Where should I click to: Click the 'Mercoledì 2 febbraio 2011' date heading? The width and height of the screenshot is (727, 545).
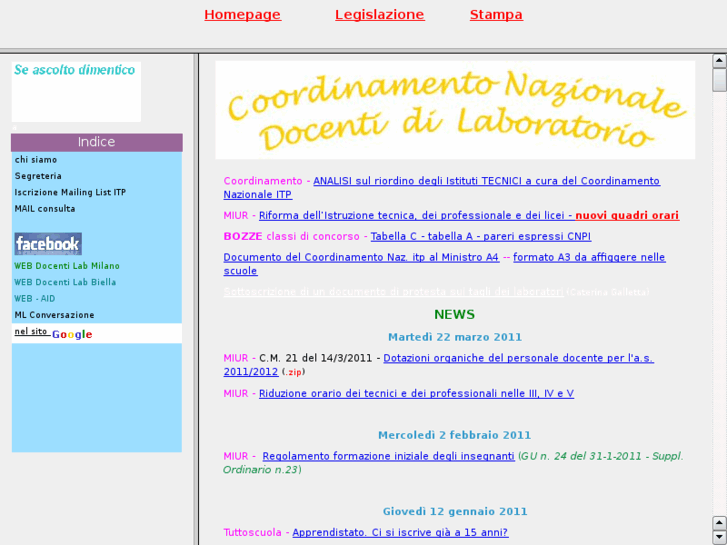pos(454,435)
